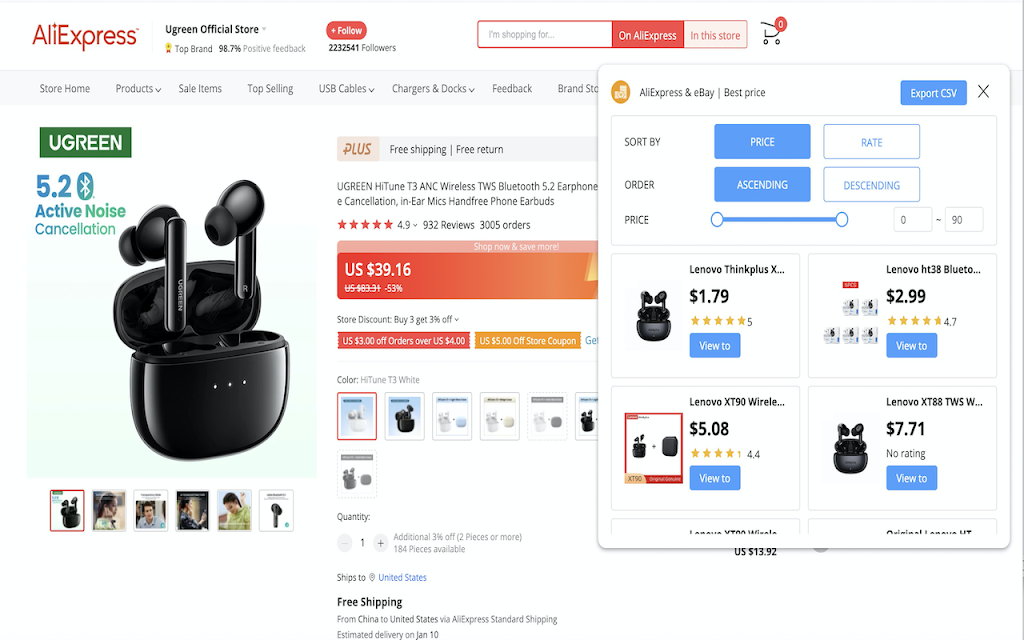
Task: Export results with Export CSV button
Action: 933,93
